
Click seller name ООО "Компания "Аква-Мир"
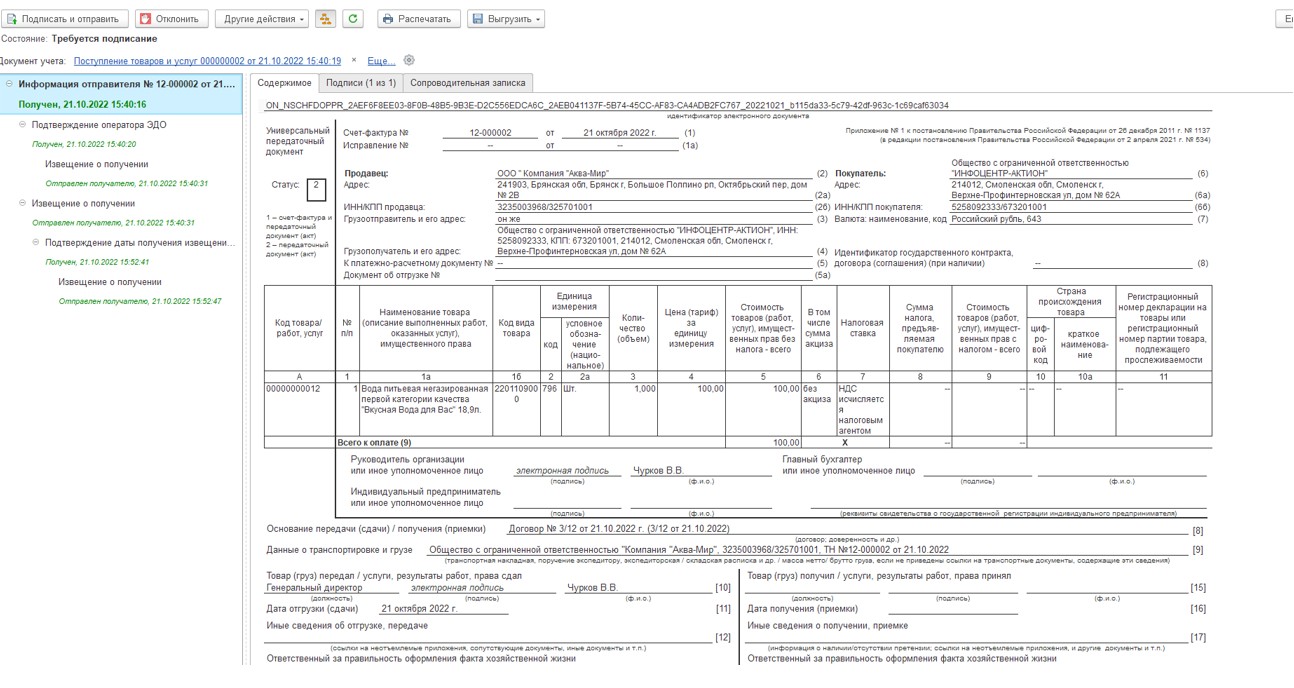tap(552, 174)
